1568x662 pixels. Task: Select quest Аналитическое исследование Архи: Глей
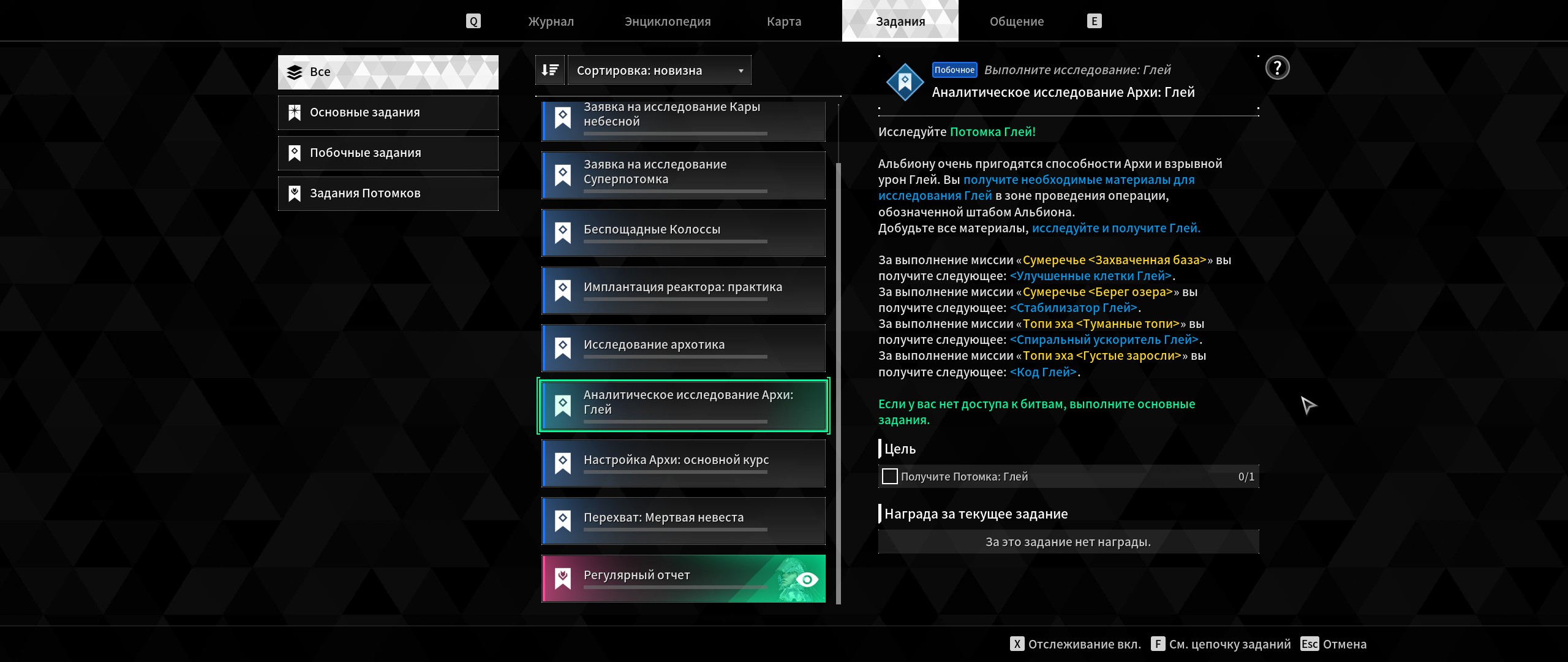click(x=684, y=406)
